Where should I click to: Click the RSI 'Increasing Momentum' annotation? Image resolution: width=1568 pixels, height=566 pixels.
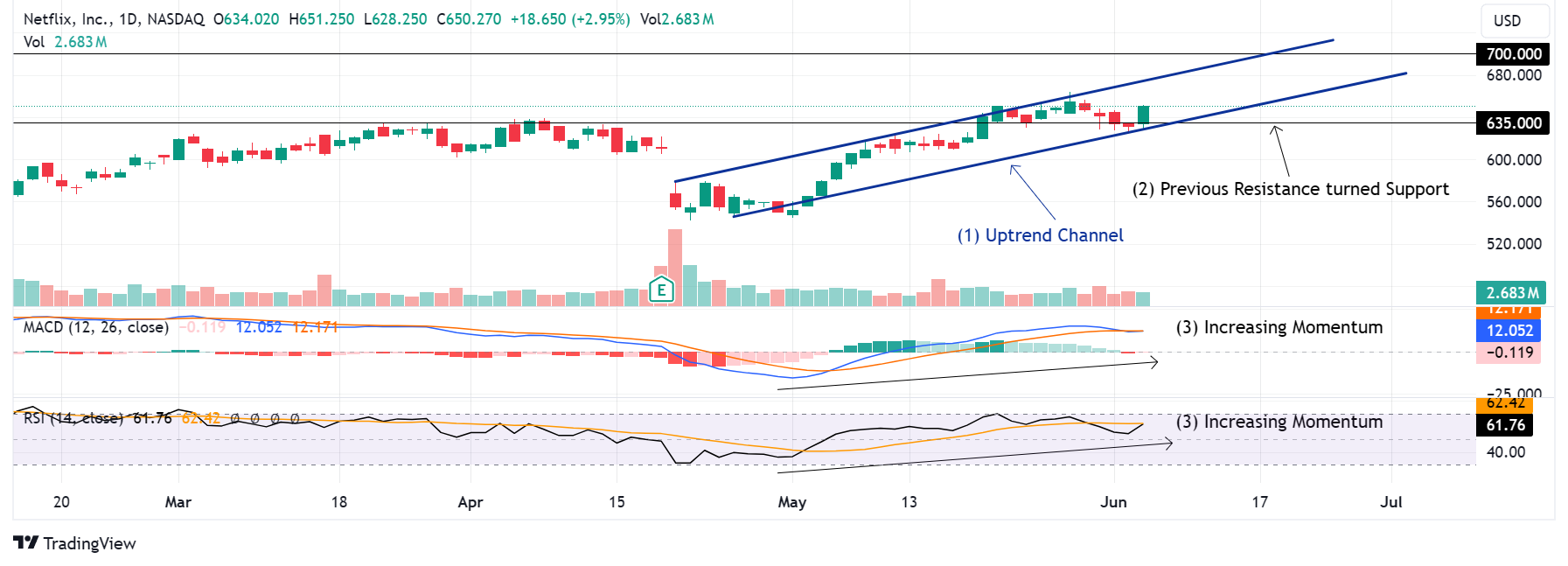pyautogui.click(x=1279, y=422)
